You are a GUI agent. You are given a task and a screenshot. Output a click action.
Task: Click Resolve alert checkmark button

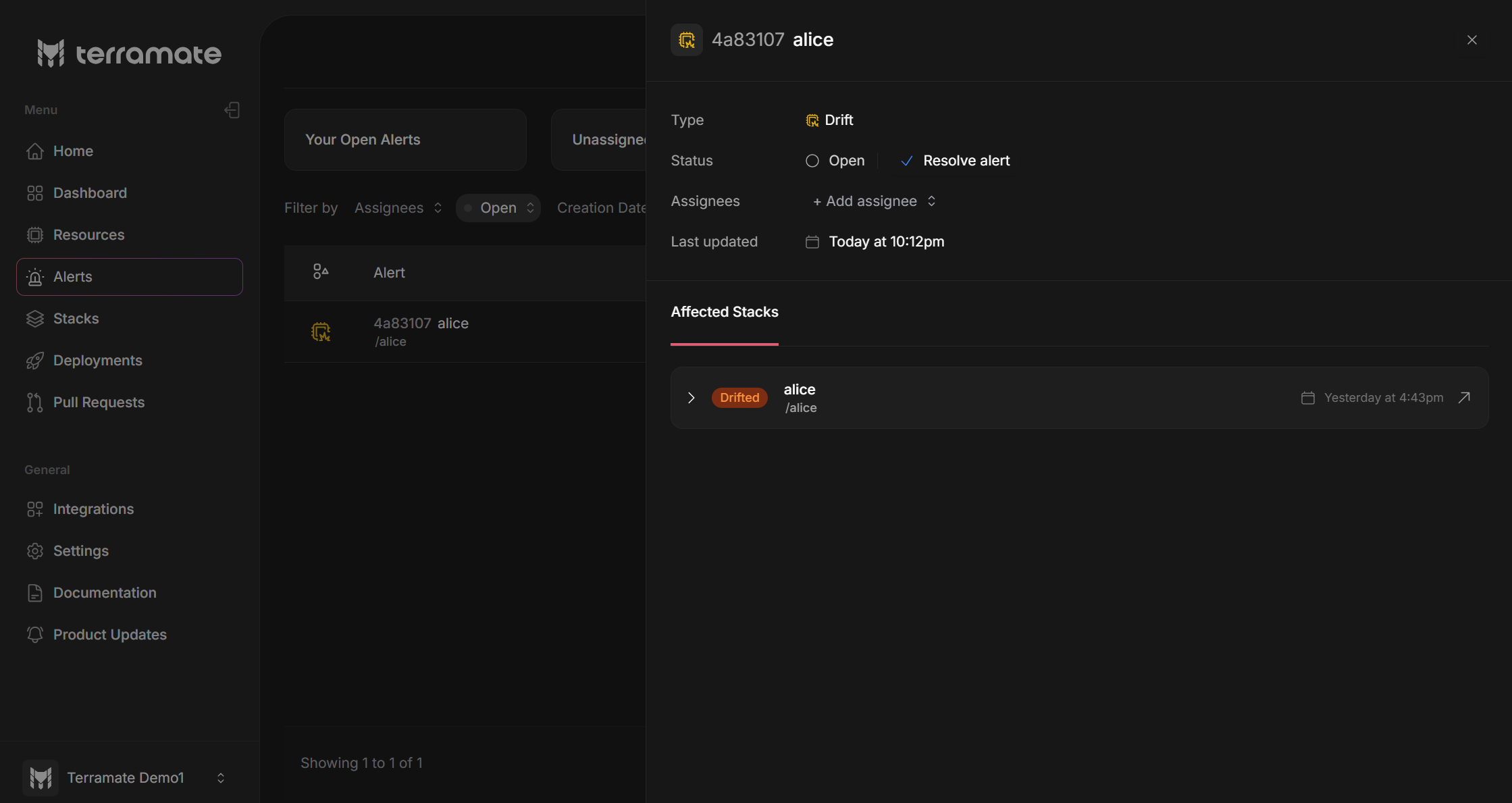[x=955, y=161]
